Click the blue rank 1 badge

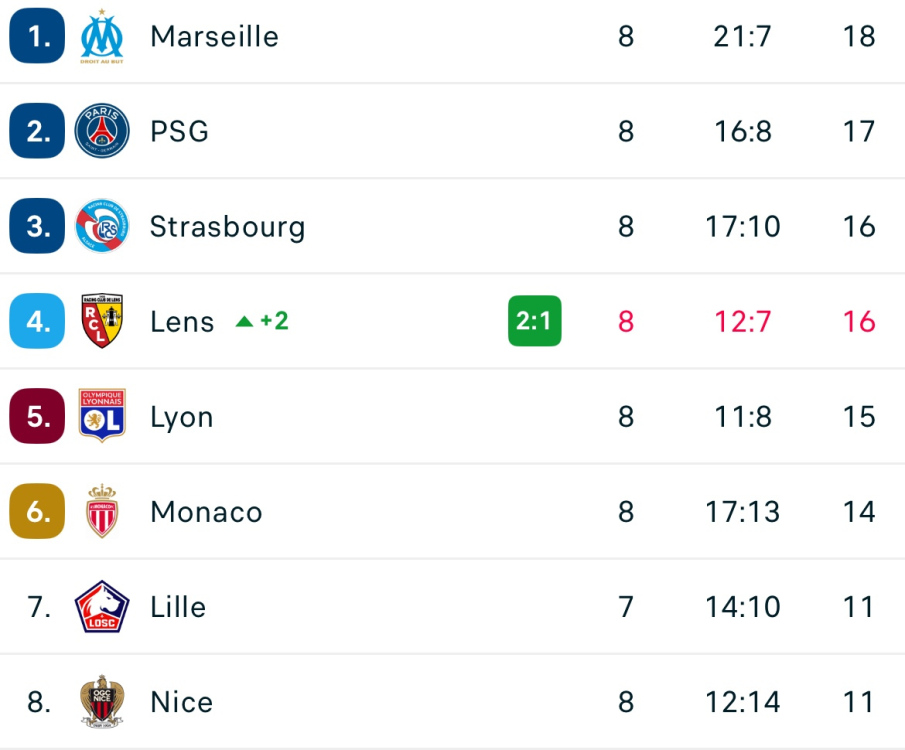pyautogui.click(x=38, y=37)
